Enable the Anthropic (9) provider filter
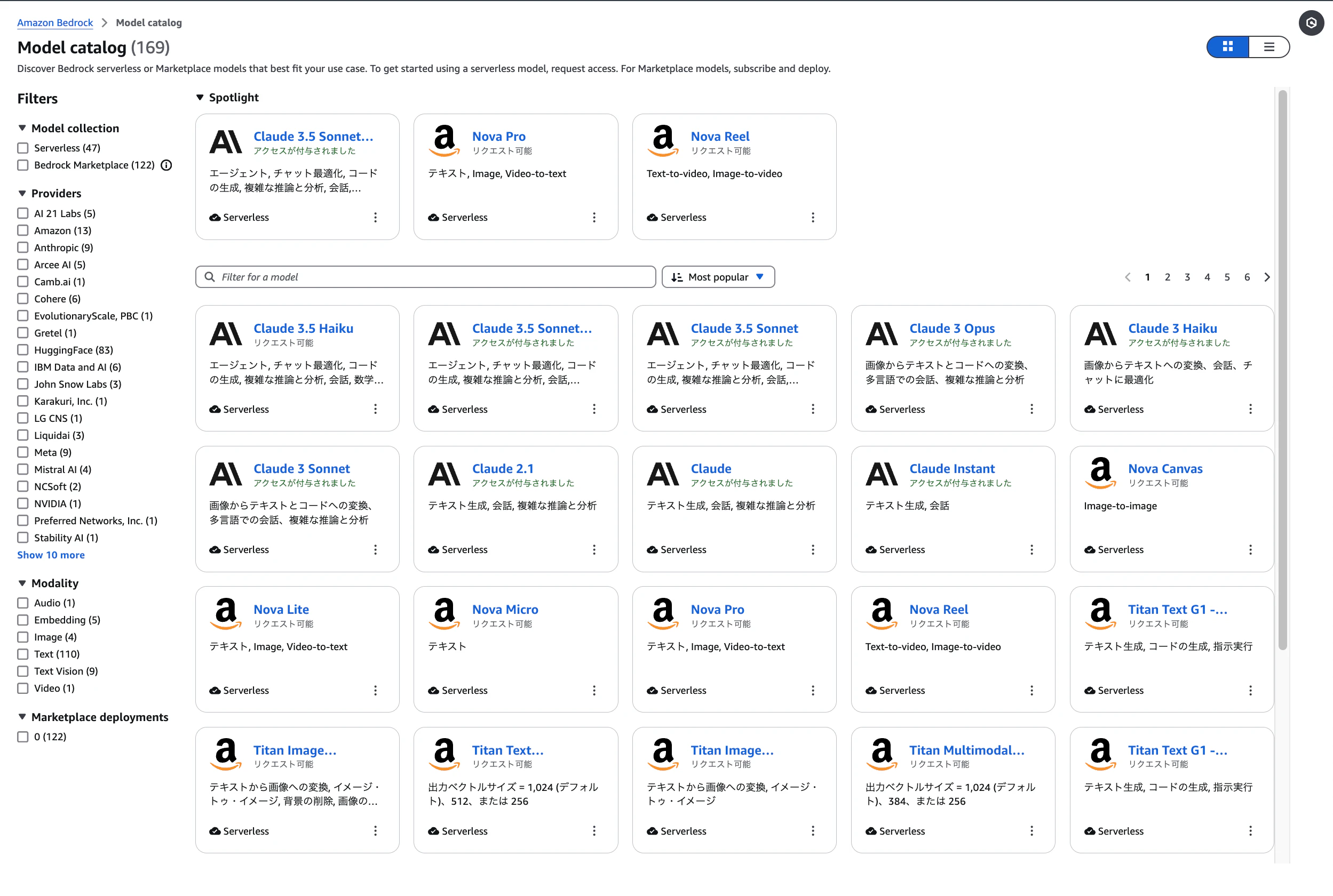This screenshot has width=1333, height=896. 23,247
